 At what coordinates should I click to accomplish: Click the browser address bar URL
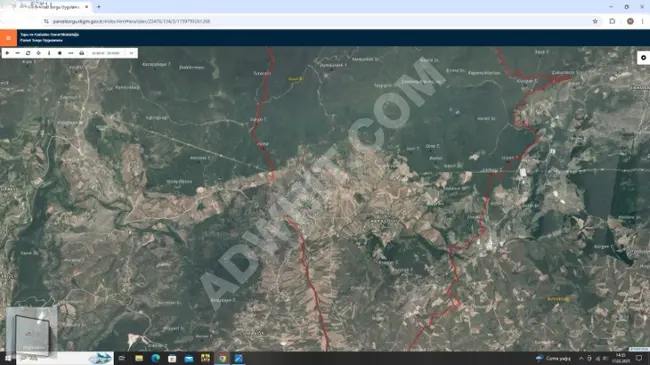131,21
